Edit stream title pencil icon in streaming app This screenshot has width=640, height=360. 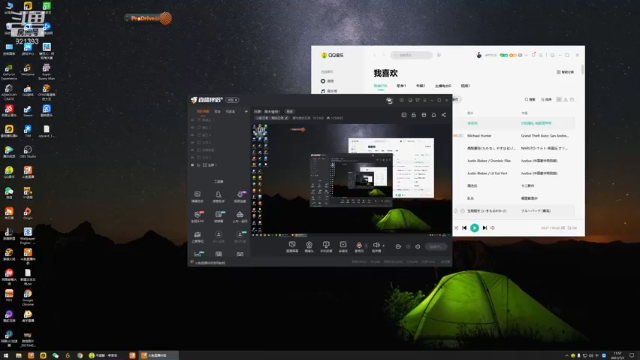click(287, 118)
